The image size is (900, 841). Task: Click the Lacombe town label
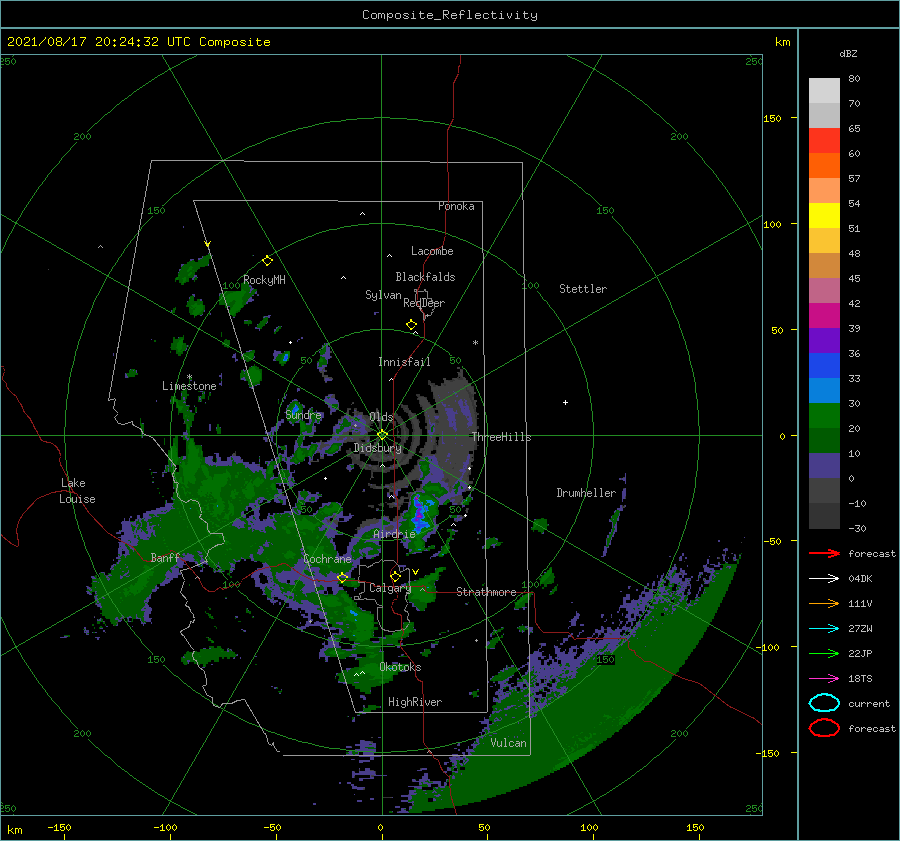pyautogui.click(x=432, y=251)
